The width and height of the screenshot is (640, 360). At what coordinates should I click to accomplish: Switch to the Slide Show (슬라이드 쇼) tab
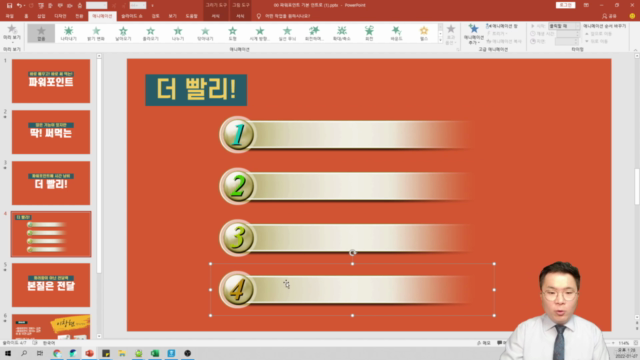click(x=131, y=16)
